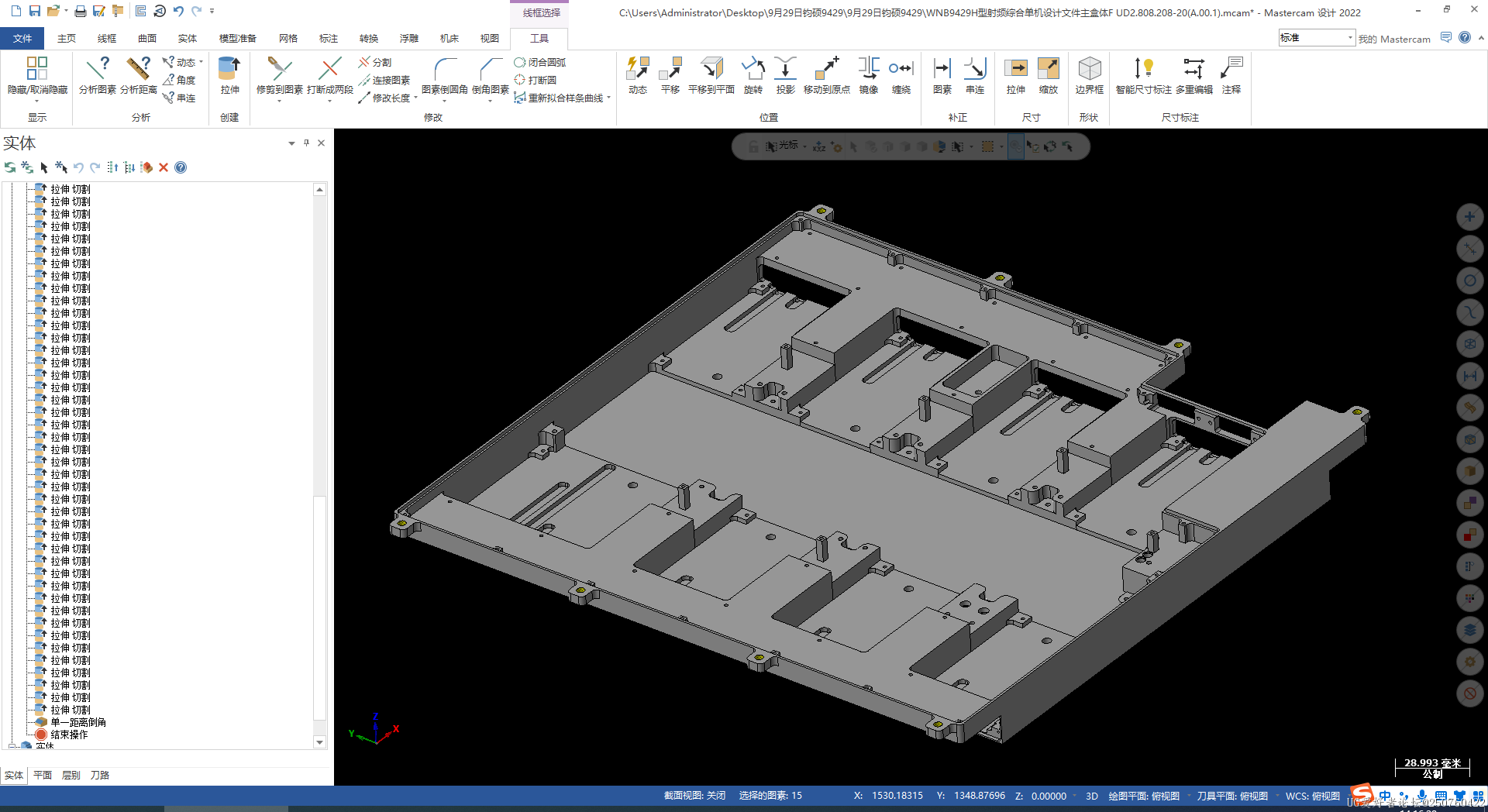Switch to the 刀路 bottom panel tab
This screenshot has height=812, width=1488.
[x=100, y=775]
